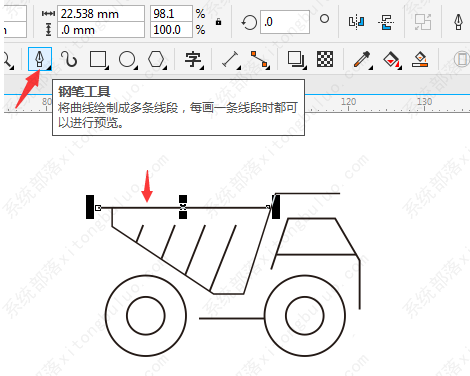The height and width of the screenshot is (376, 470).
Task: Click the right selection handle of line
Action: click(x=276, y=207)
